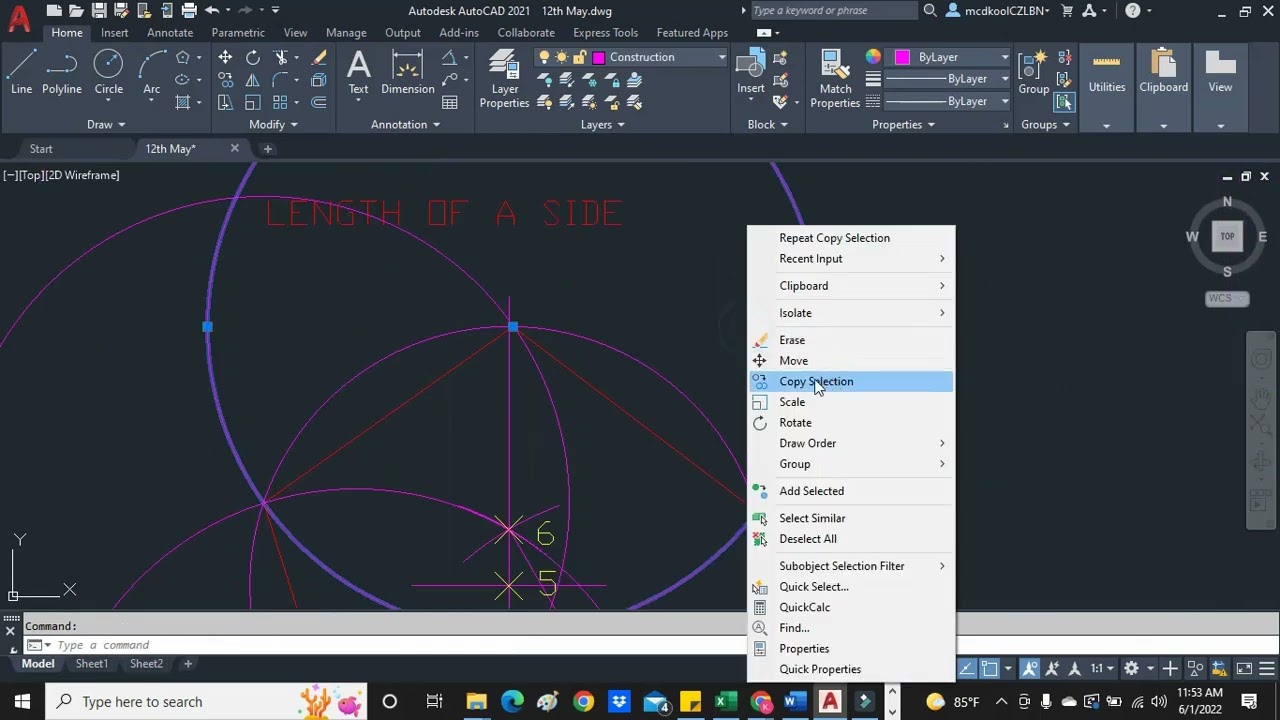Switch to the Start file tab
The width and height of the screenshot is (1280, 720).
click(x=41, y=149)
